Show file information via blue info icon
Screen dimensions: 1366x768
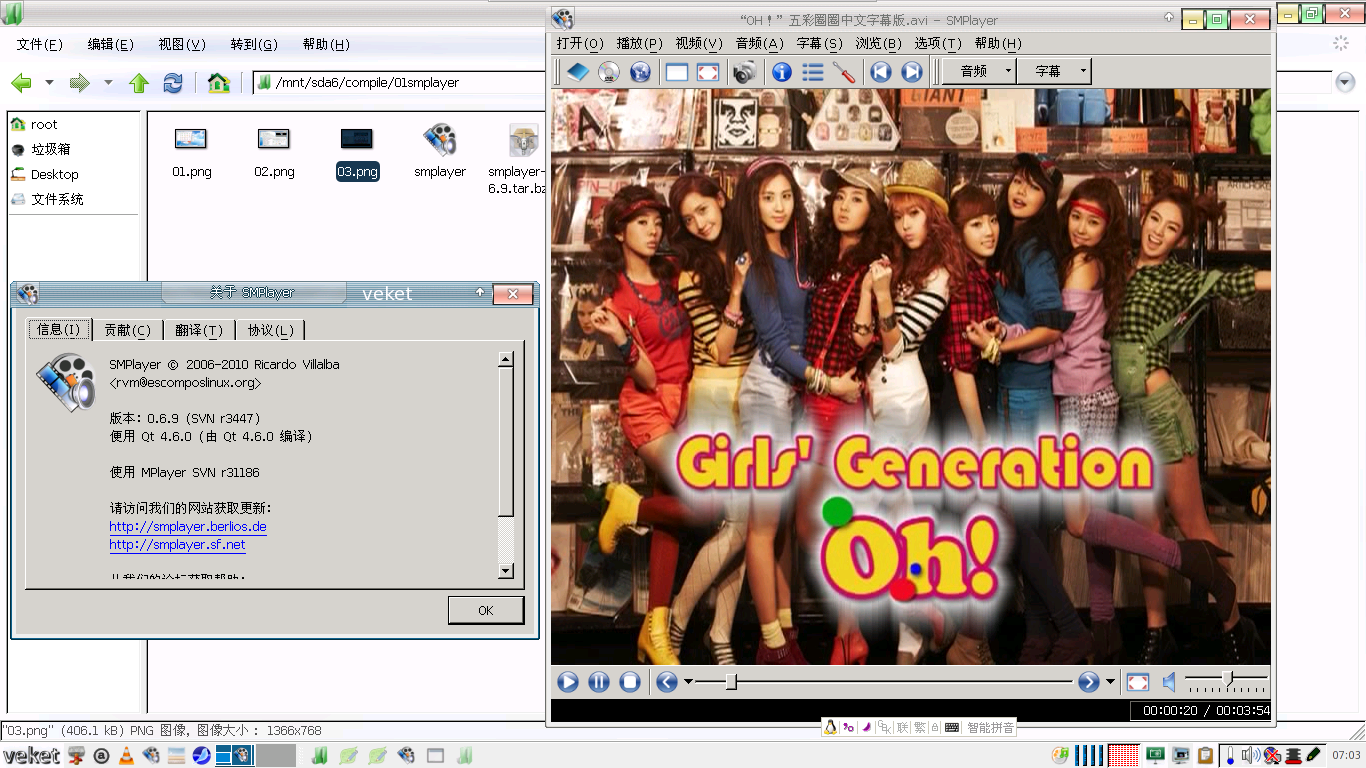[x=782, y=71]
